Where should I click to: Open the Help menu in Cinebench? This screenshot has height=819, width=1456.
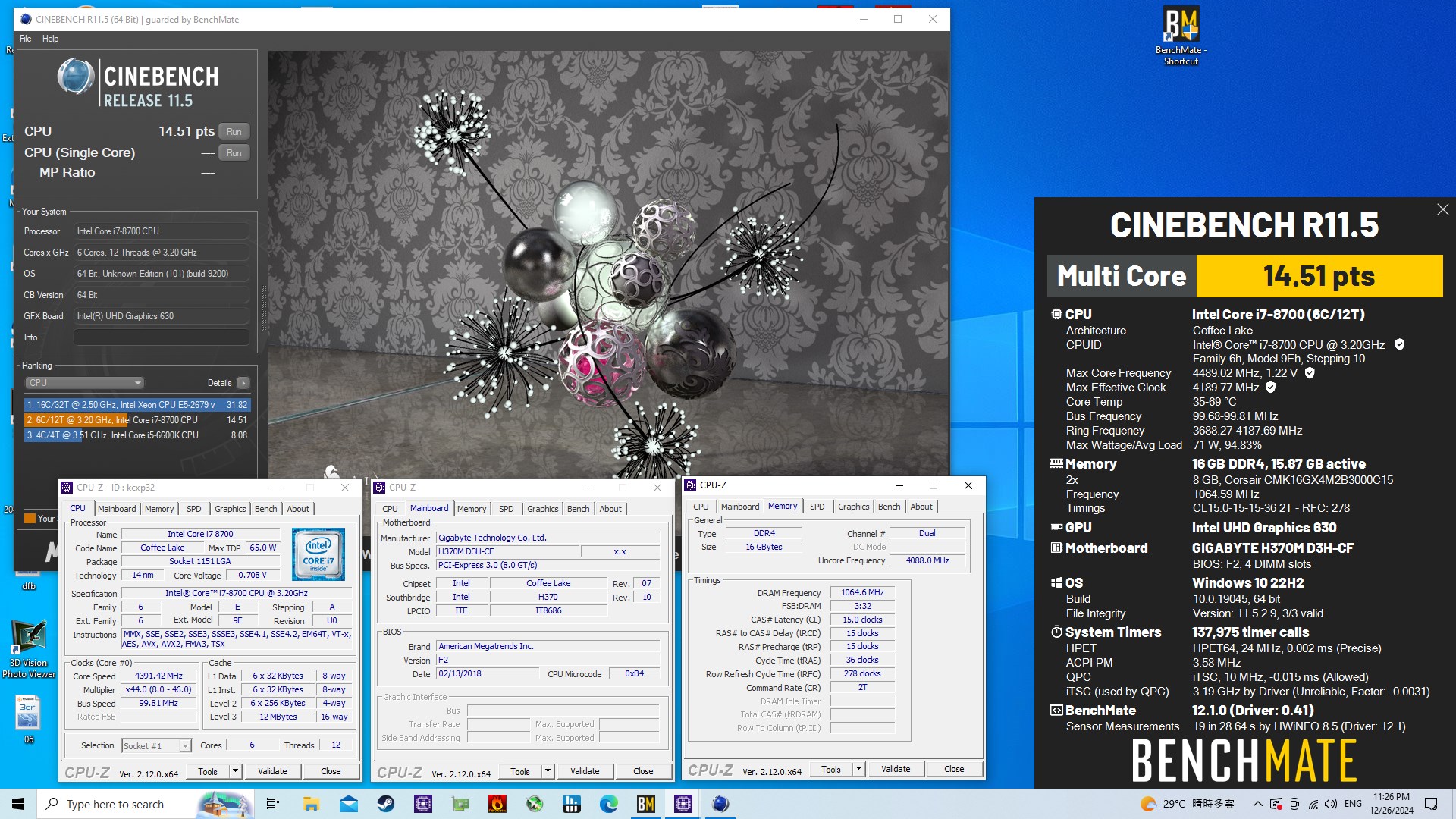click(50, 39)
